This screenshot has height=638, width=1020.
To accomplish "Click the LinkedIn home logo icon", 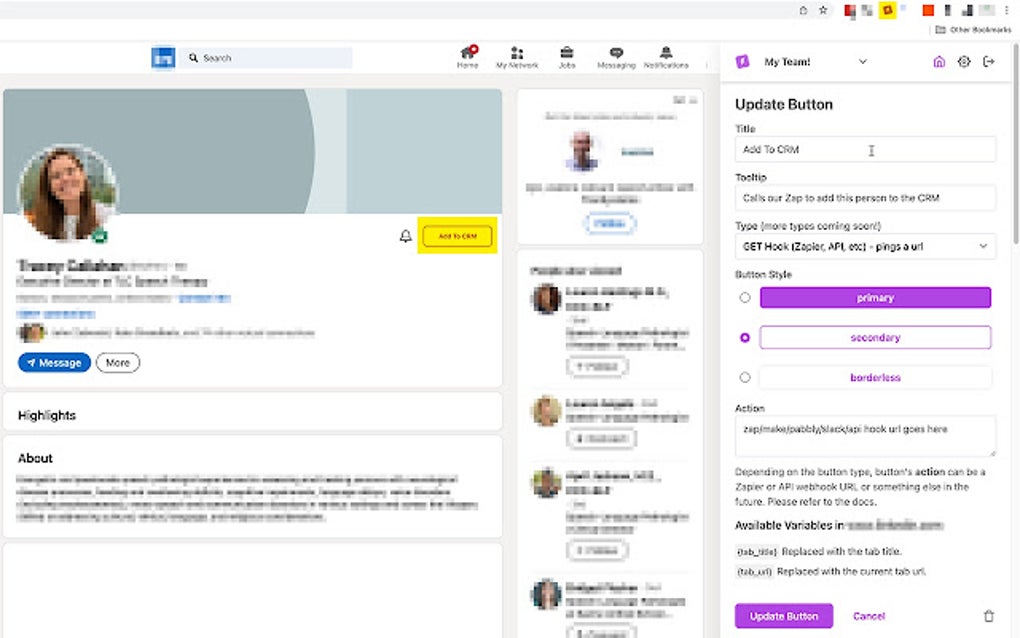I will [x=164, y=57].
